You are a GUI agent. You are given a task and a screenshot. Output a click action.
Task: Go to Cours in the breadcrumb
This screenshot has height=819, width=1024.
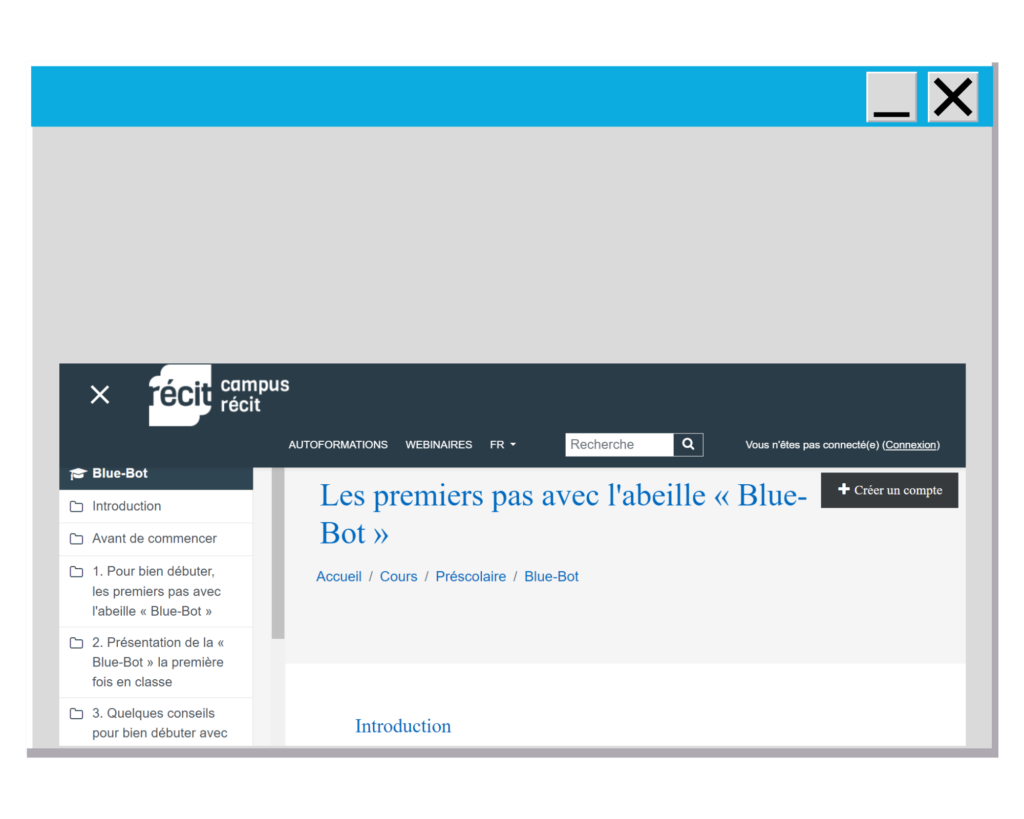click(x=398, y=577)
